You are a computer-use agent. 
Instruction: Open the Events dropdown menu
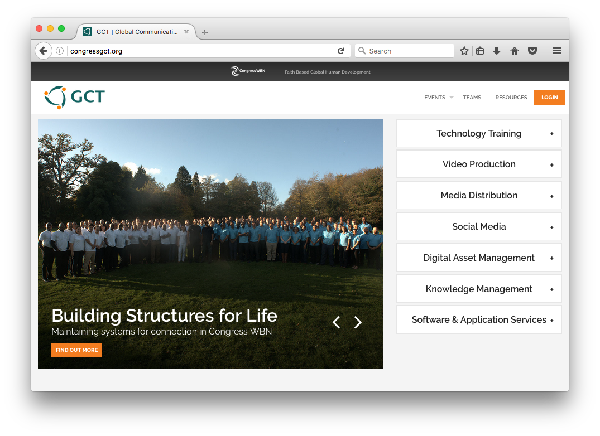click(x=438, y=97)
